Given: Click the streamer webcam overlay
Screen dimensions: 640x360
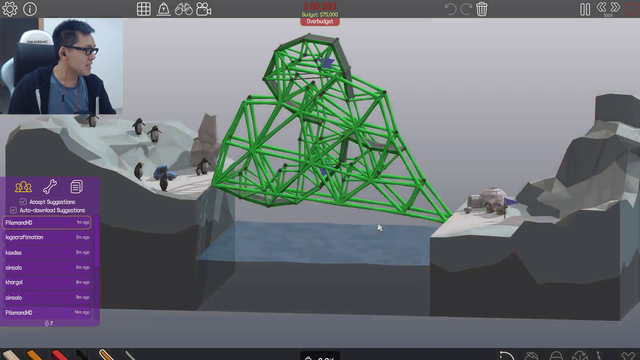Looking at the screenshot, I should pos(62,66).
